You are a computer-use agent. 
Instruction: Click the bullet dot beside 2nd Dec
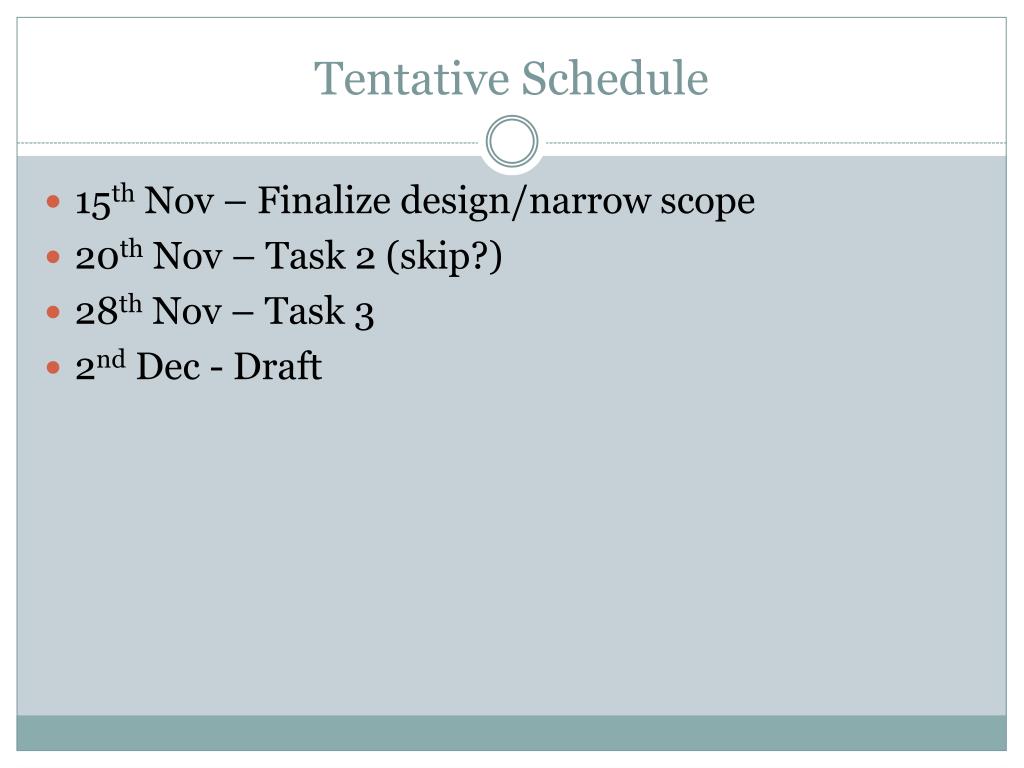point(54,367)
